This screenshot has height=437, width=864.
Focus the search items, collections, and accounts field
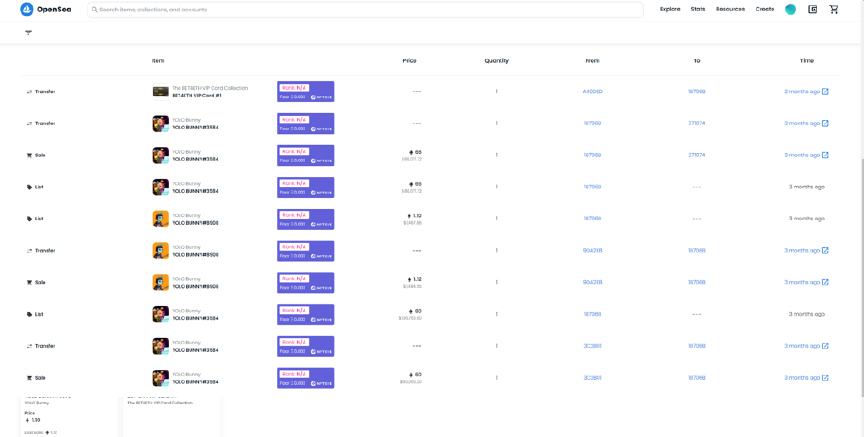click(365, 10)
